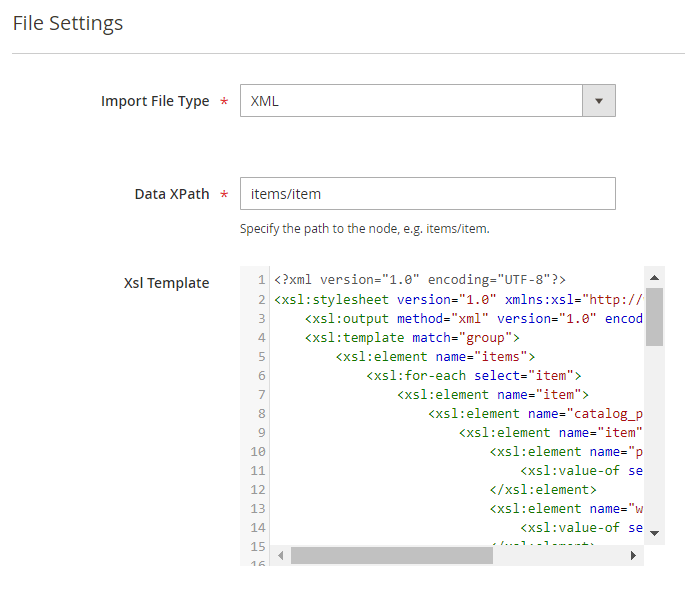Click the horizontal scroll left arrow

(280, 555)
